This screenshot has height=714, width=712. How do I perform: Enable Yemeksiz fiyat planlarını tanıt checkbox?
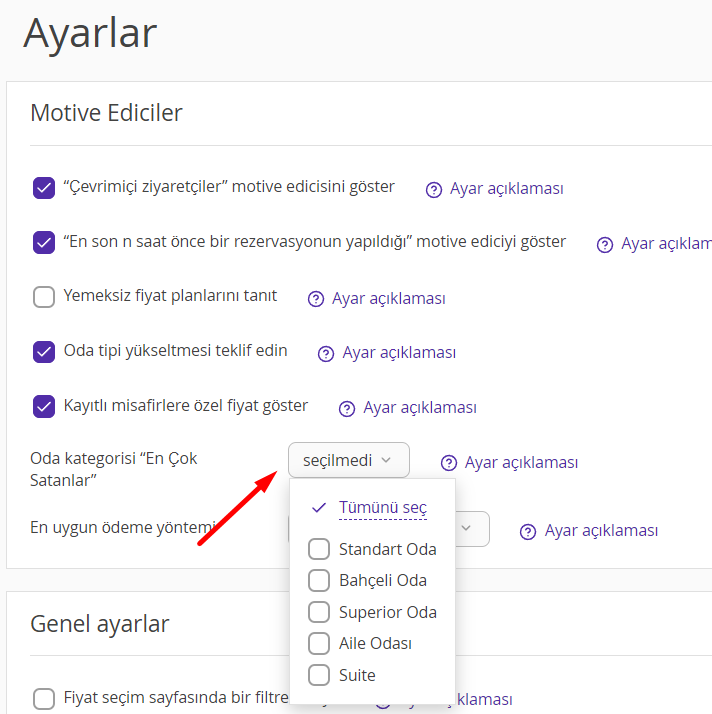(44, 297)
